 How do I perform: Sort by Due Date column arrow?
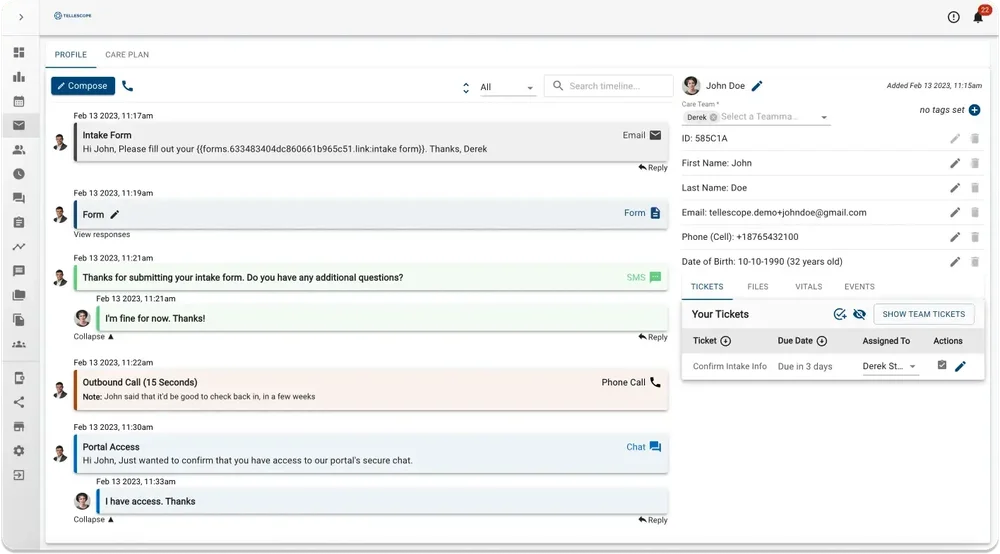point(822,341)
